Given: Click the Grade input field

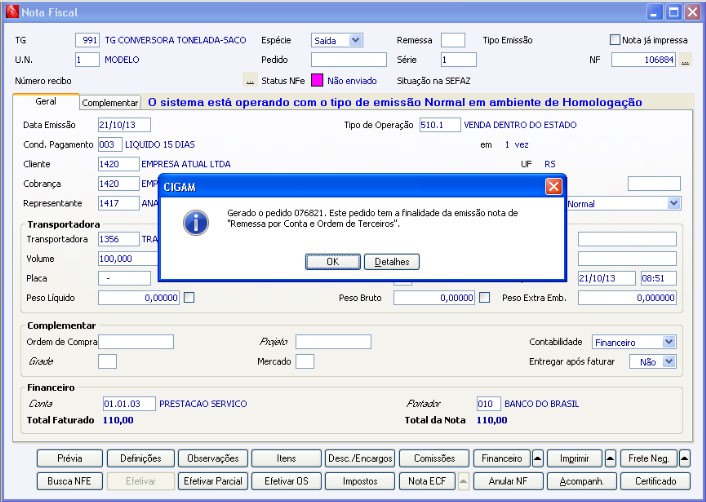Looking at the screenshot, I should (108, 362).
